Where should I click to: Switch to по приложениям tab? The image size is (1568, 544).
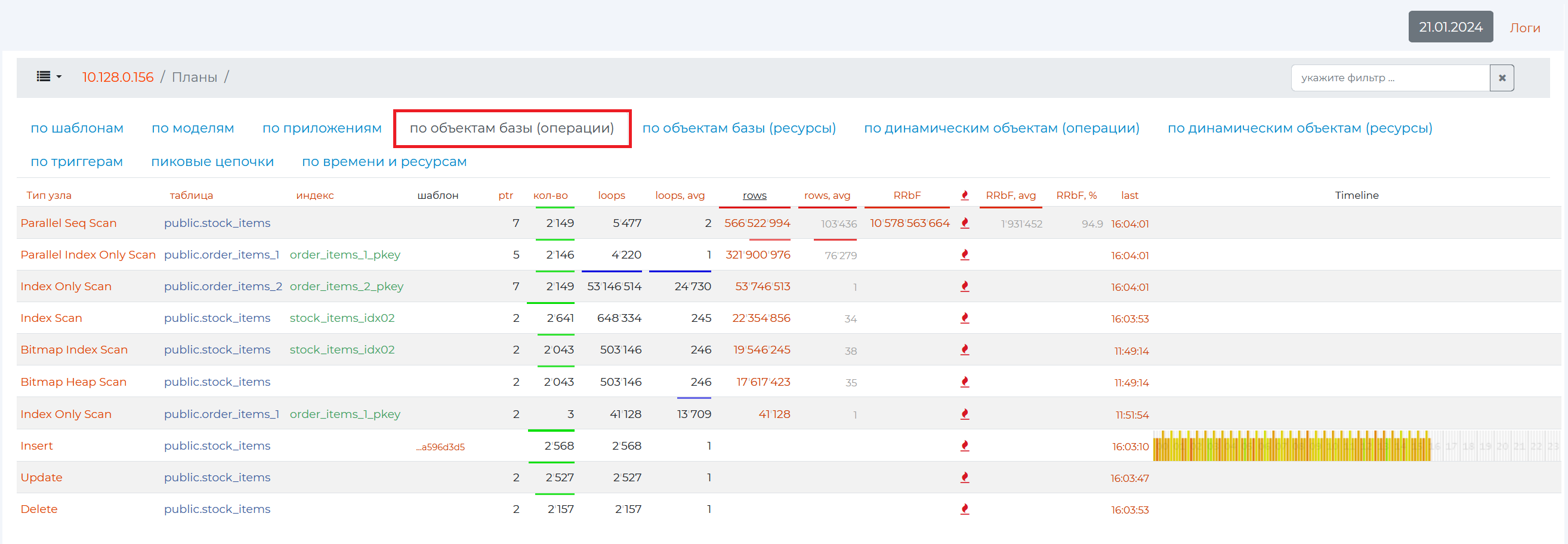[322, 128]
